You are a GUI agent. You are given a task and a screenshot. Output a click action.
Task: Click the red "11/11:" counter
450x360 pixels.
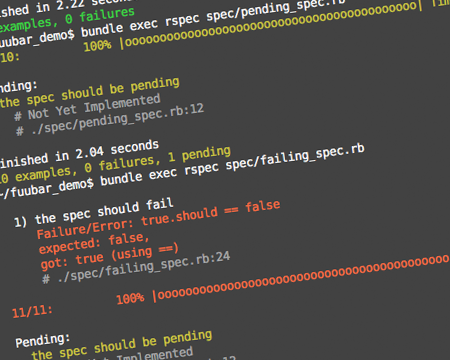pyautogui.click(x=32, y=312)
